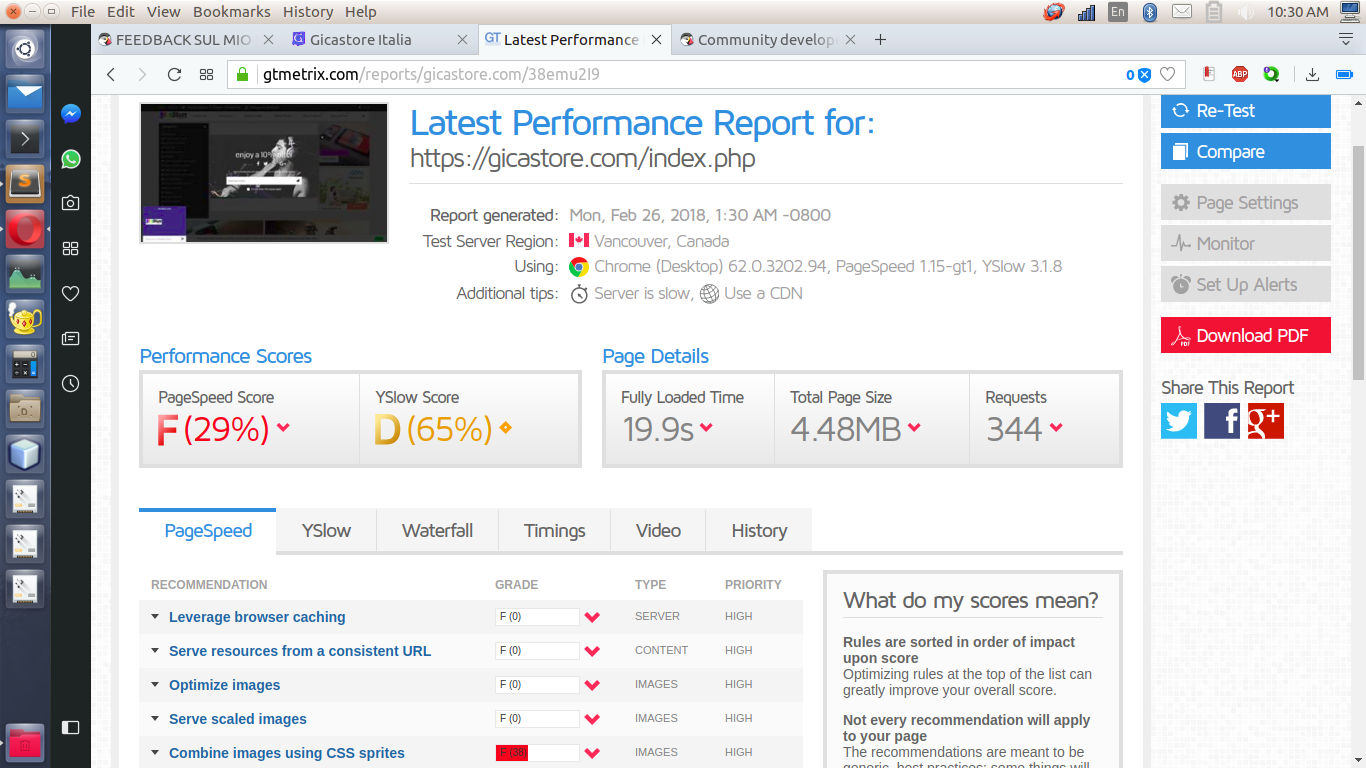Open the Bookmarks menu
This screenshot has width=1366, height=768.
point(232,12)
